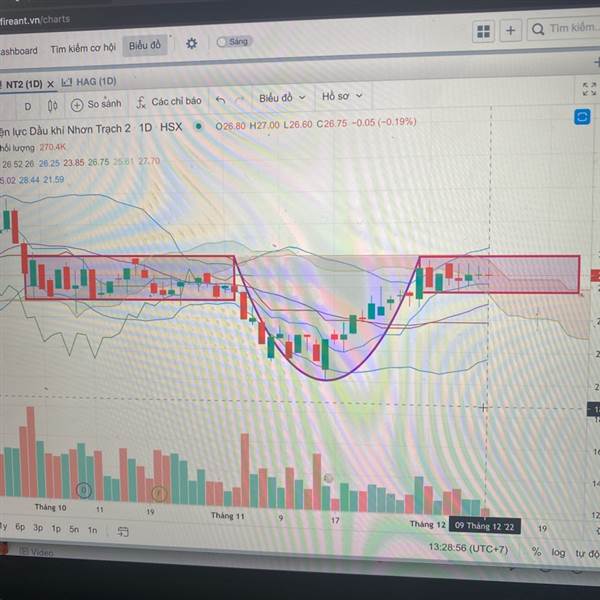Open Tìm kiếm cơ hội menu item
The width and height of the screenshot is (600, 600).
(83, 48)
